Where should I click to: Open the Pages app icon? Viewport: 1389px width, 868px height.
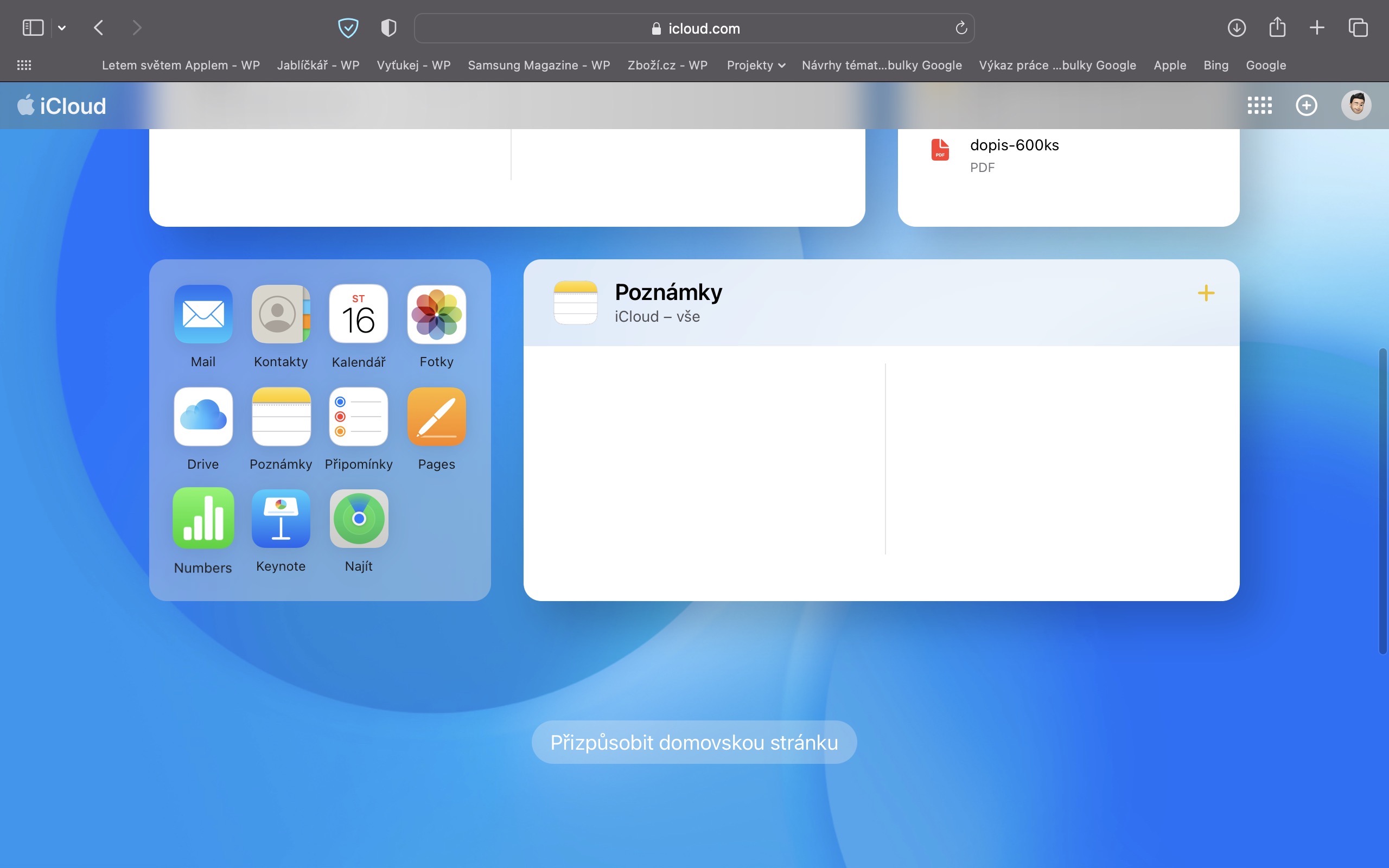point(436,416)
